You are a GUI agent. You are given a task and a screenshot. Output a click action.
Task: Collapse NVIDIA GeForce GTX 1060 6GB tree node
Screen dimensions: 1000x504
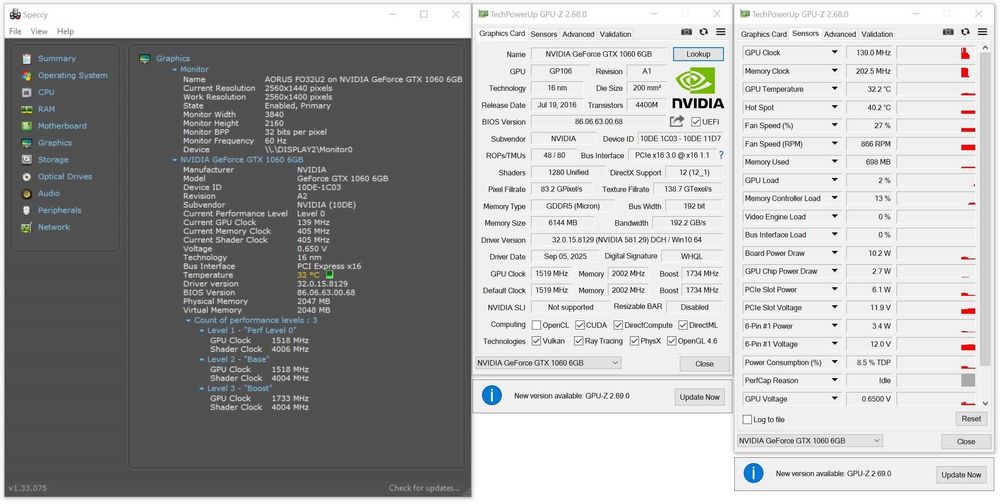point(175,160)
